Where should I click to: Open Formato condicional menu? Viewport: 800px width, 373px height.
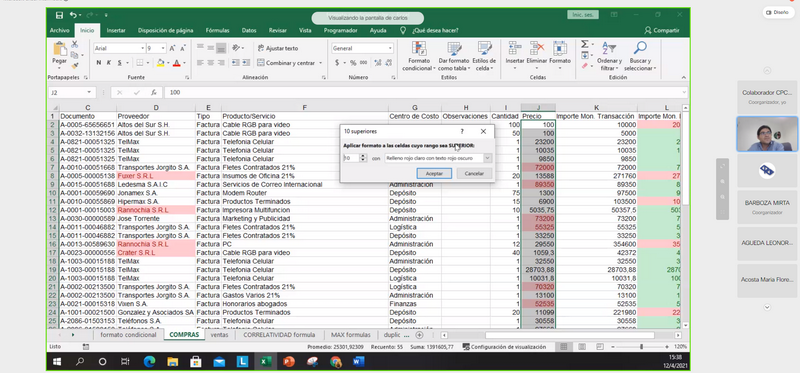[419, 57]
